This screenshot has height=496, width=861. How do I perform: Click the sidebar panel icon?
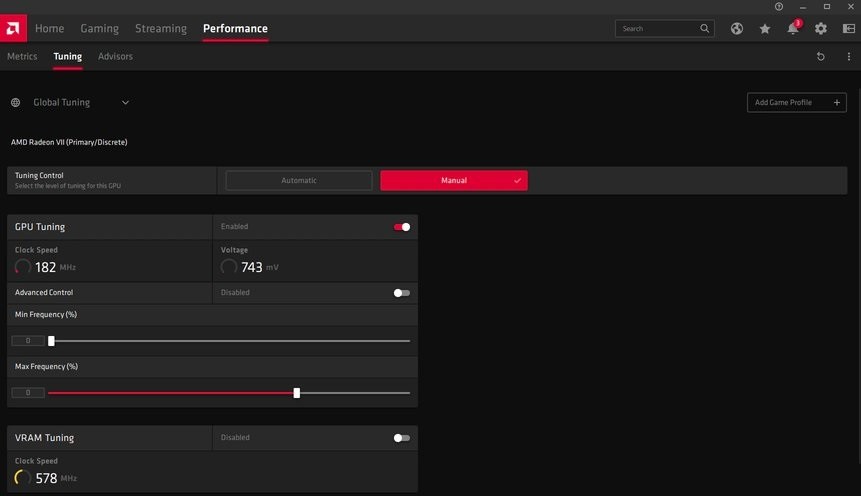point(848,29)
